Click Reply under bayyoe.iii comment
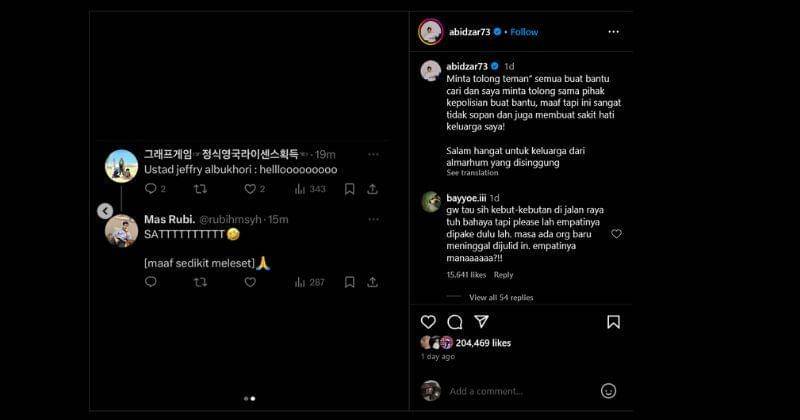 (503, 275)
